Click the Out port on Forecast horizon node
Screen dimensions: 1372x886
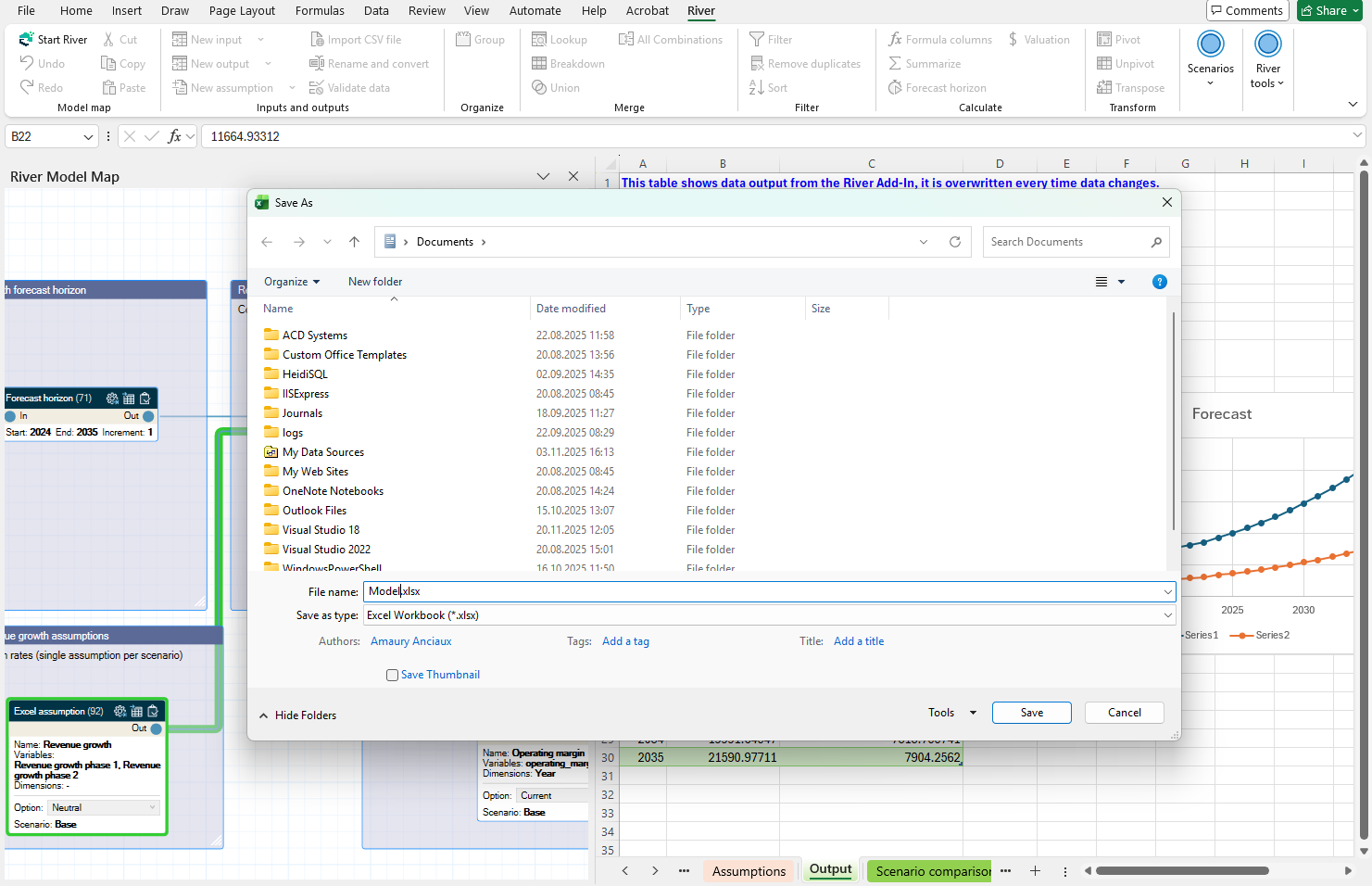148,416
